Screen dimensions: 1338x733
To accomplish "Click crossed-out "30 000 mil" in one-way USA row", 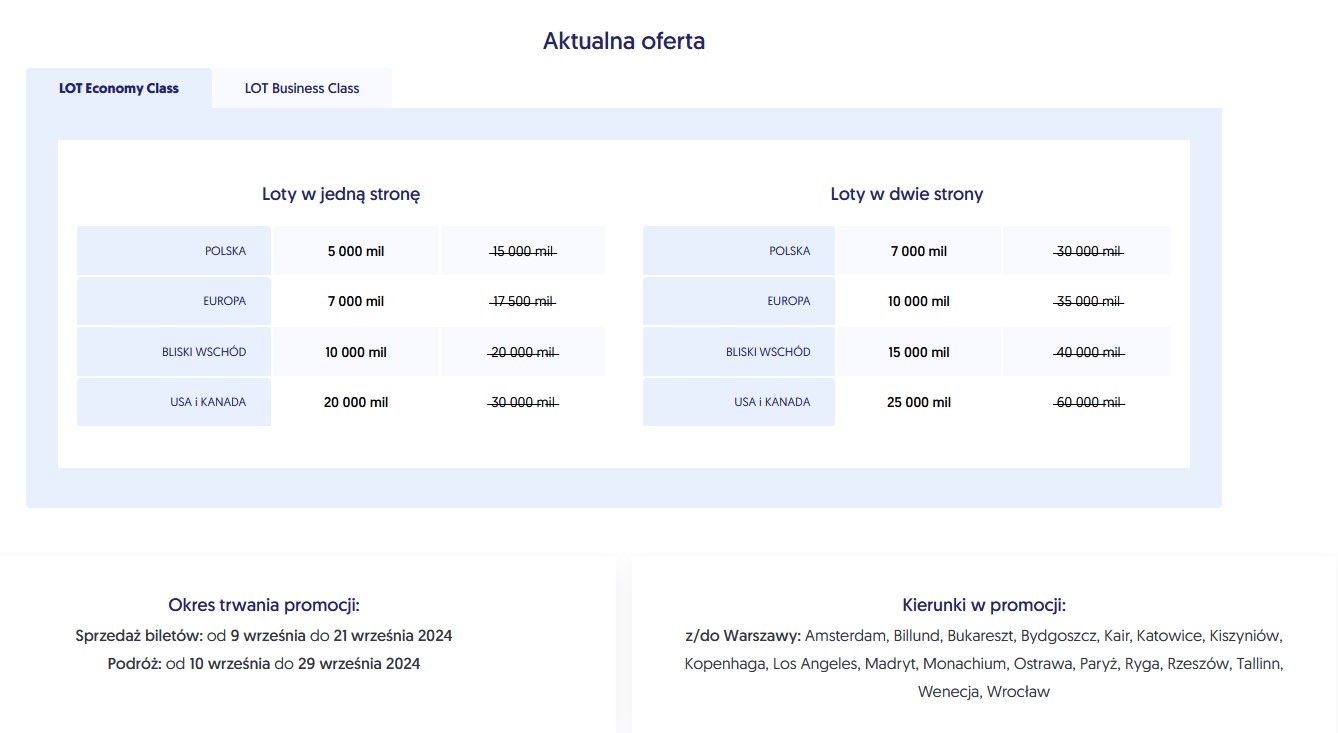I will 523,402.
